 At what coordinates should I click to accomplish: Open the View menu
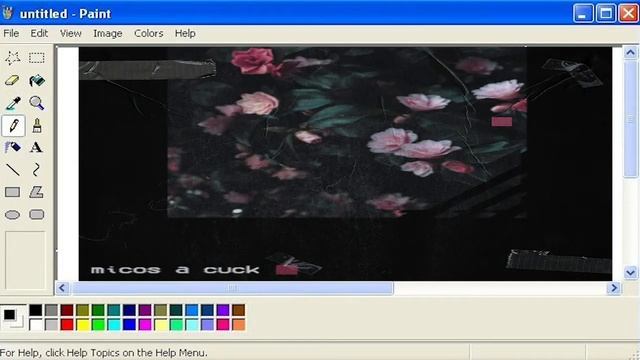71,33
